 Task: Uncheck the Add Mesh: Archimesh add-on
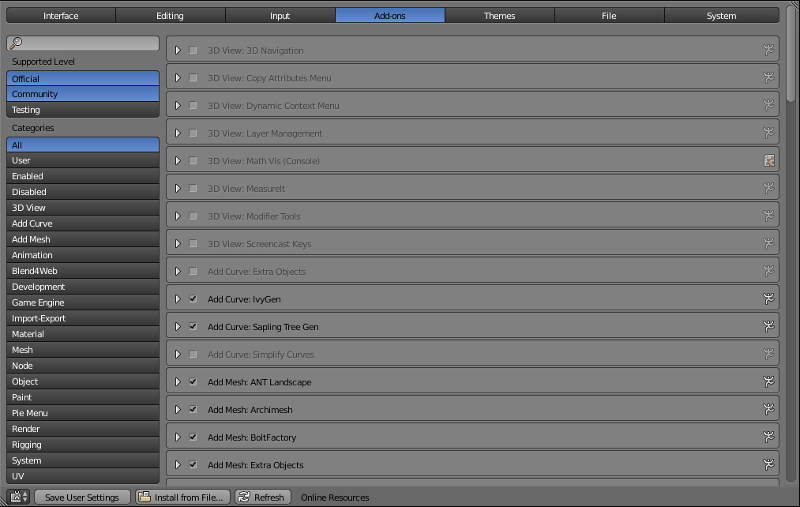click(x=193, y=410)
